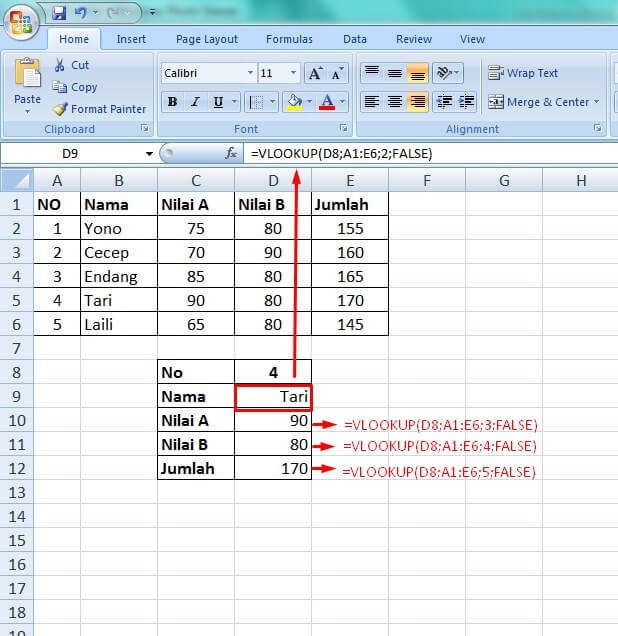Increase the cell indent
Screen dimensions: 618x636
(466, 101)
